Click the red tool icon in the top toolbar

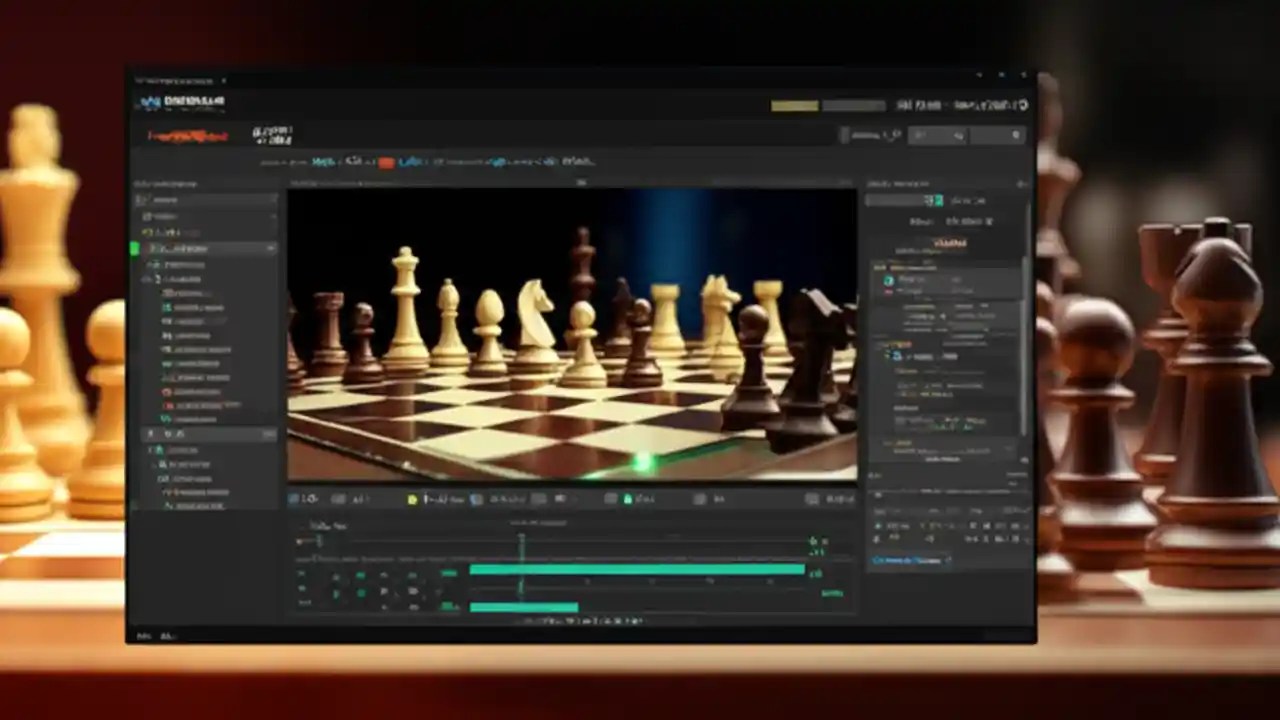pyautogui.click(x=387, y=161)
